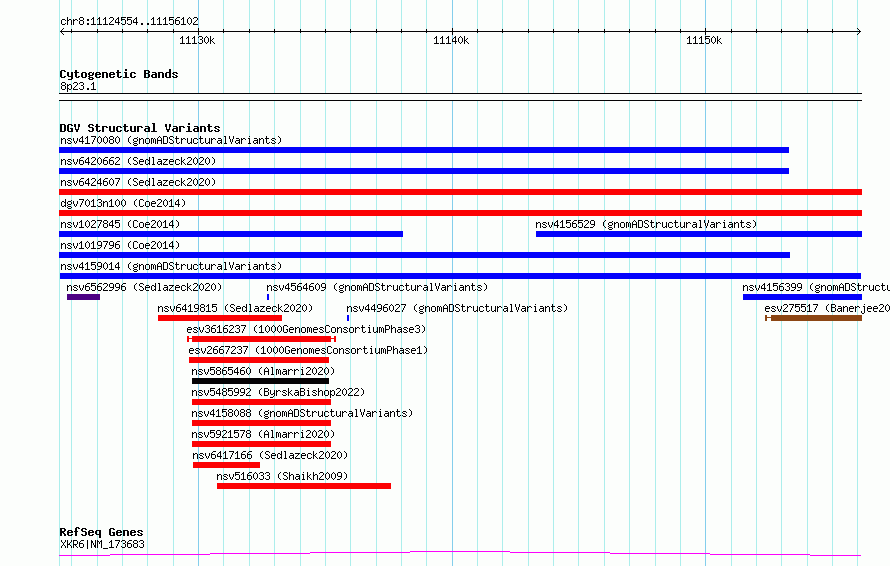Viewport: 890px width, 566px height.
Task: Click the small blue nsv4564609 marker
Action: pyautogui.click(x=268, y=297)
